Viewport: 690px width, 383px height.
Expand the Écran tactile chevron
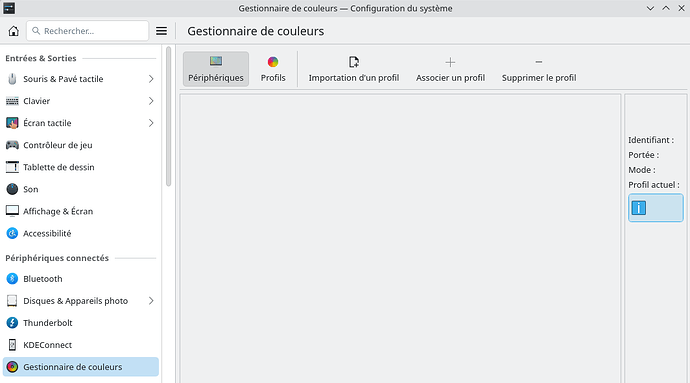pyautogui.click(x=151, y=123)
